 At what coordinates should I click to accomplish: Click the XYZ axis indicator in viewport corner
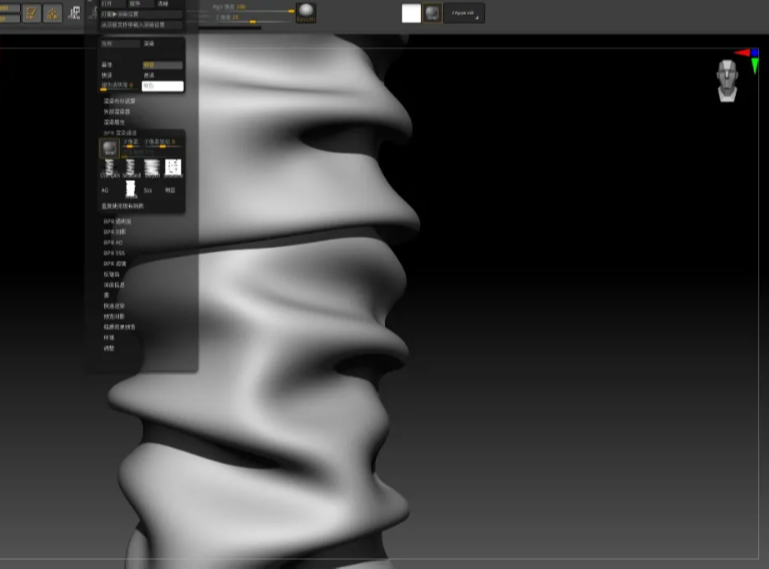[746, 53]
